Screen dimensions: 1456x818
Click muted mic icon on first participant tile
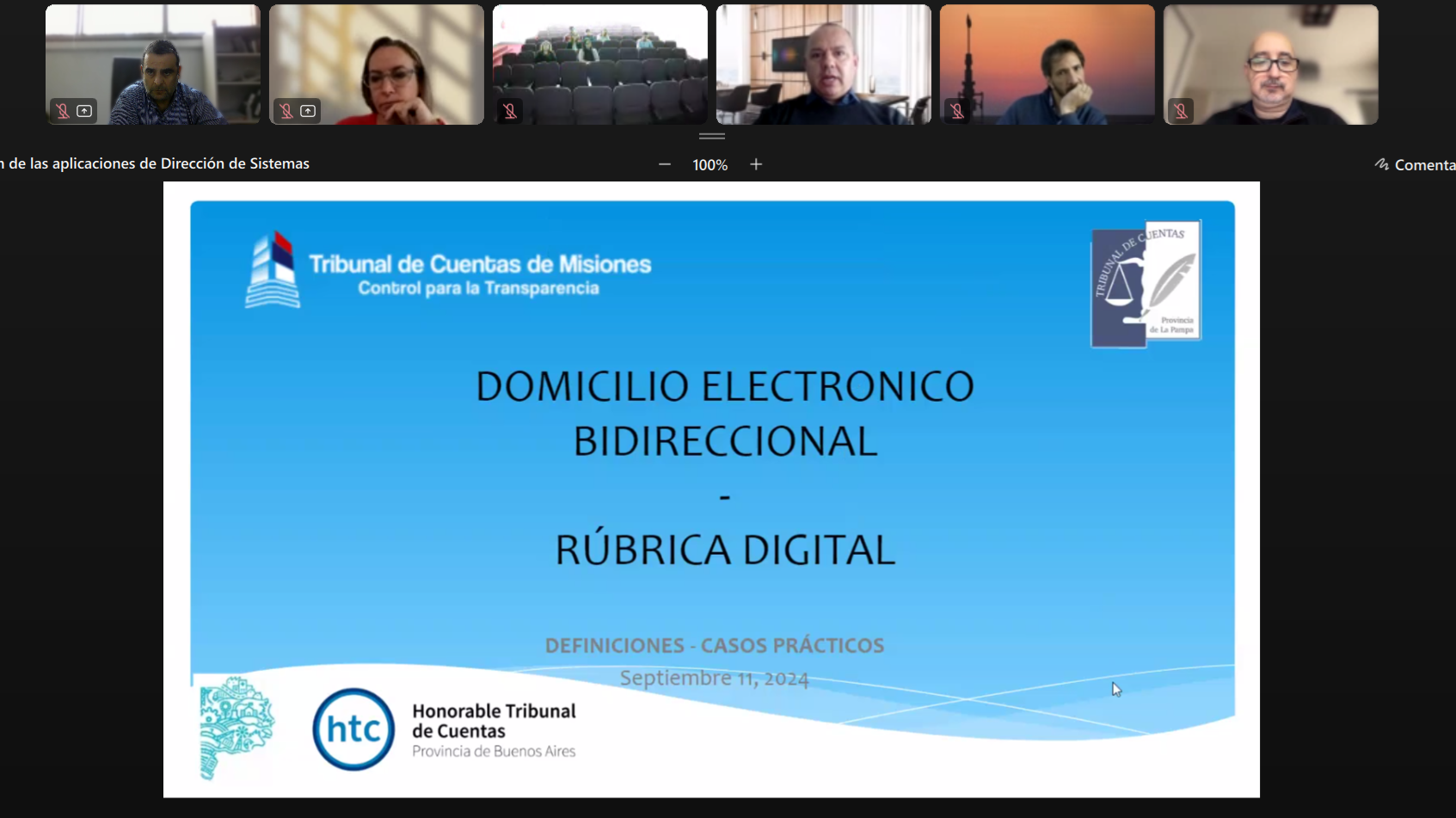tap(63, 111)
